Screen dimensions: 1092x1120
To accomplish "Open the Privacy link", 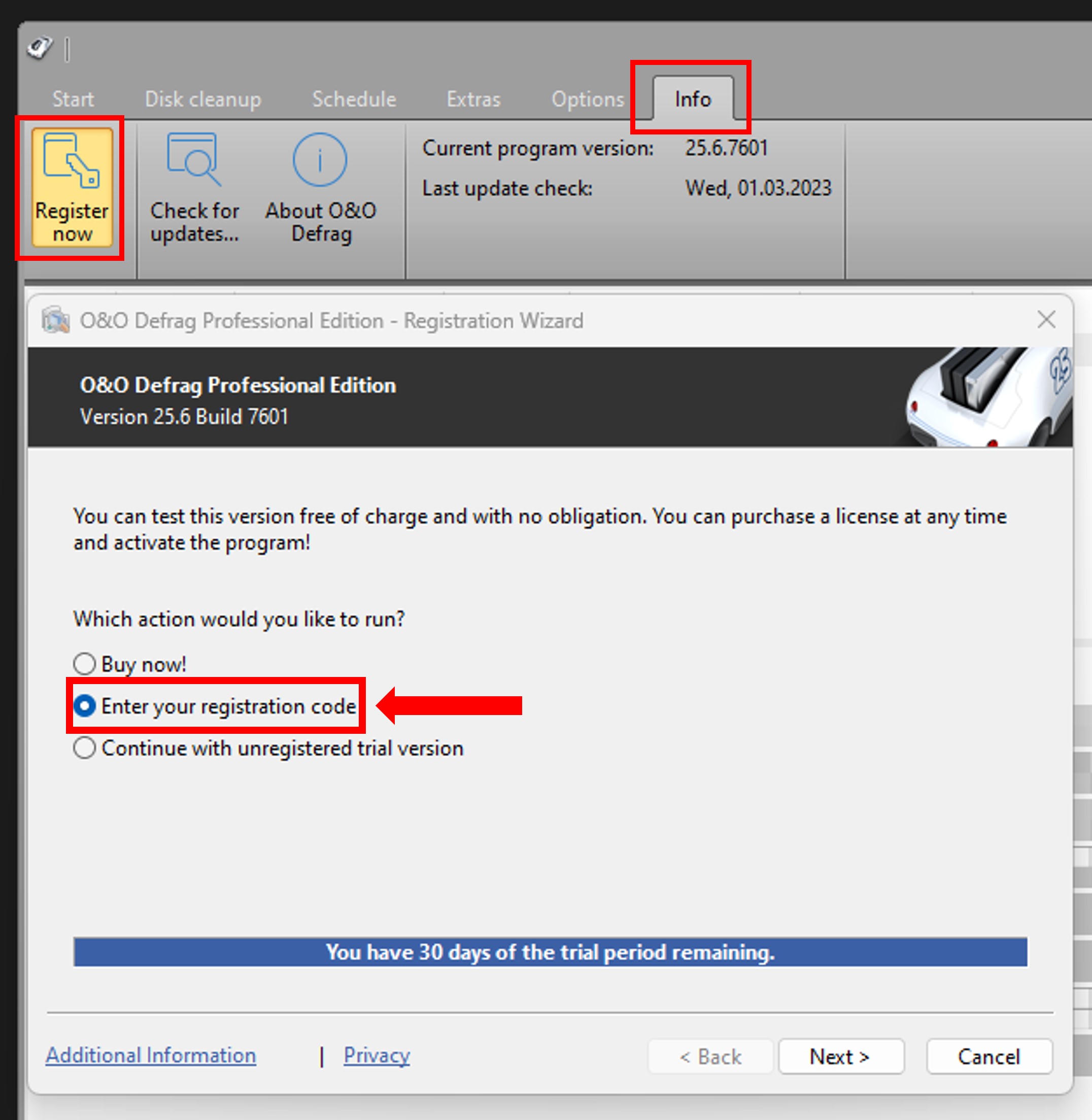I will [376, 1055].
